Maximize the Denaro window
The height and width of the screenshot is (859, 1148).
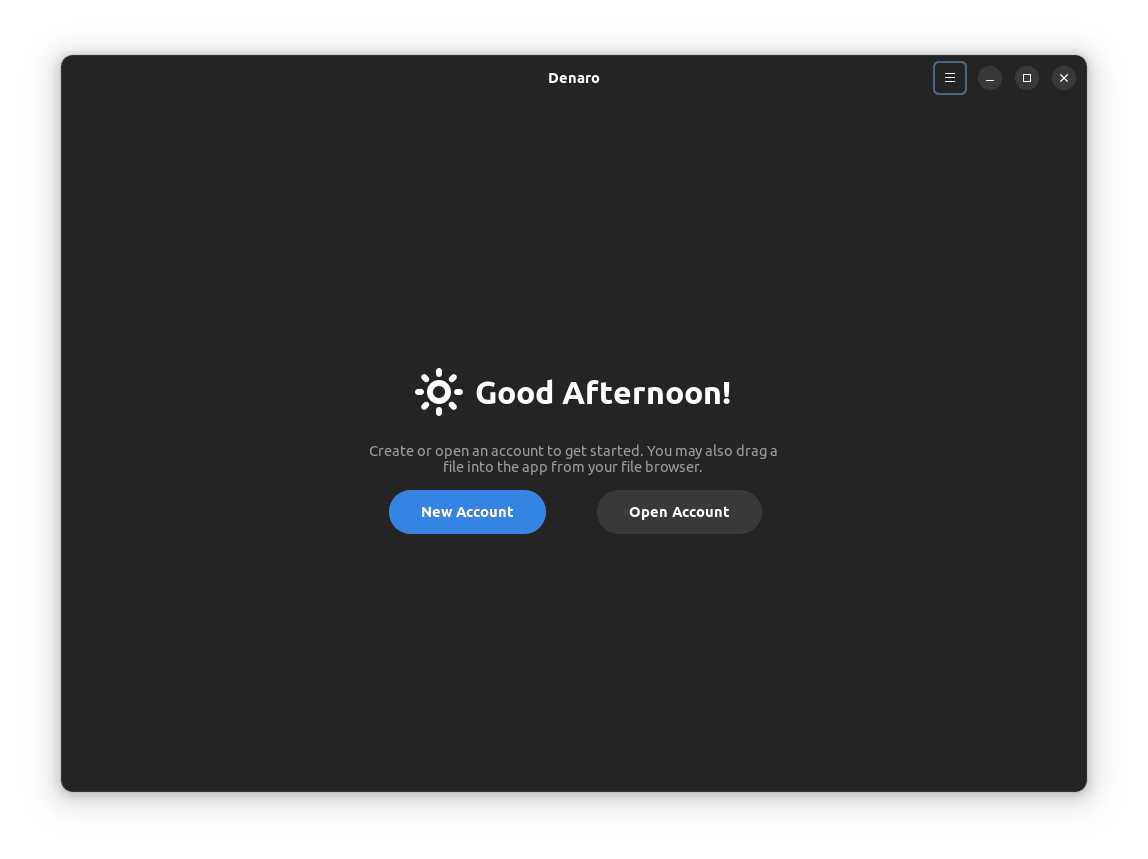1026,78
